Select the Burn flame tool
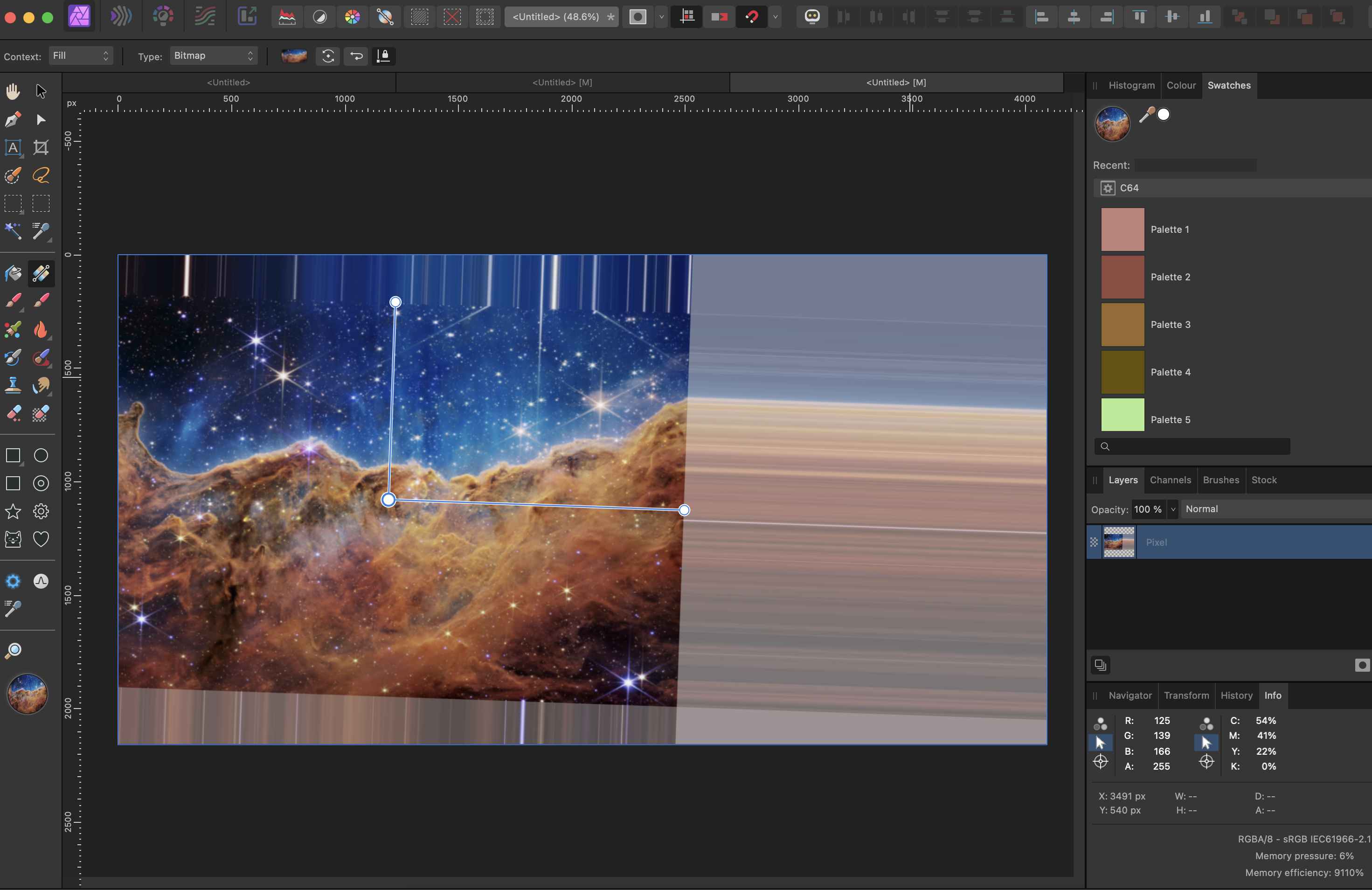The height and width of the screenshot is (890, 1372). (x=41, y=329)
